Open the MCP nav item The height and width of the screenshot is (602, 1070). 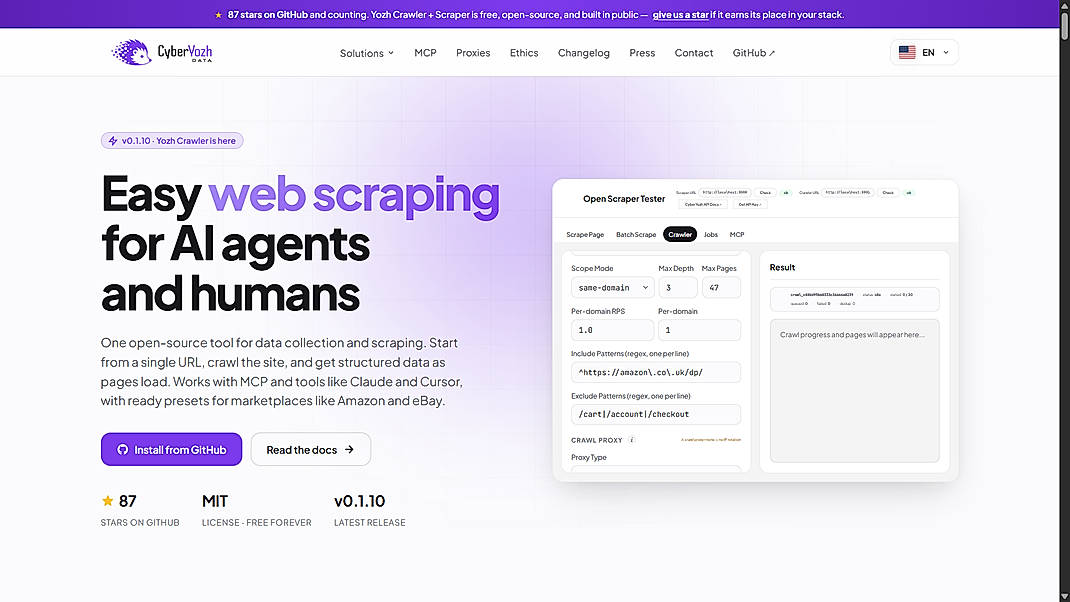[425, 53]
